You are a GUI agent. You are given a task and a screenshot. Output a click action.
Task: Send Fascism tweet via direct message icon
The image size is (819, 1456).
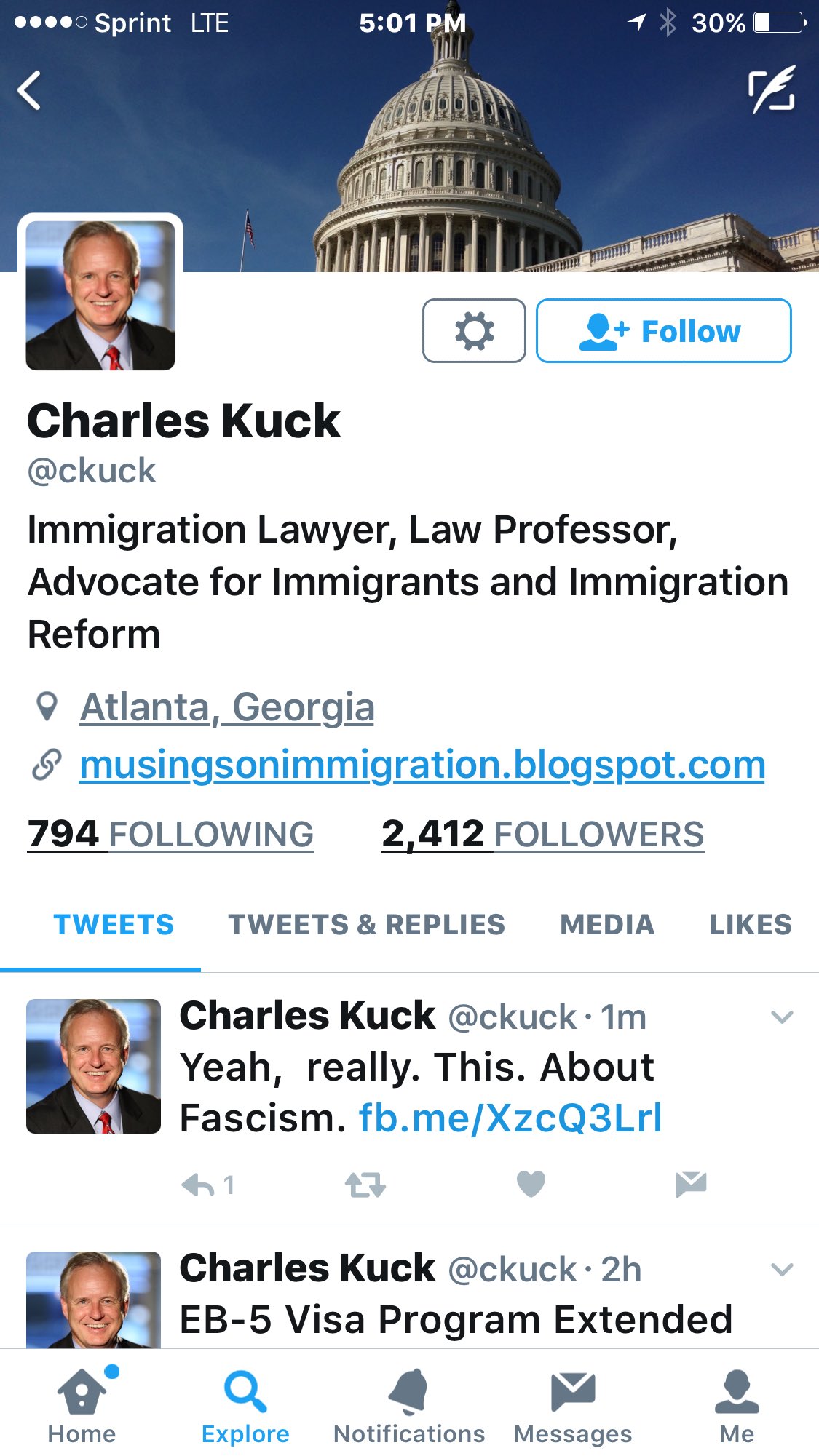point(691,1185)
